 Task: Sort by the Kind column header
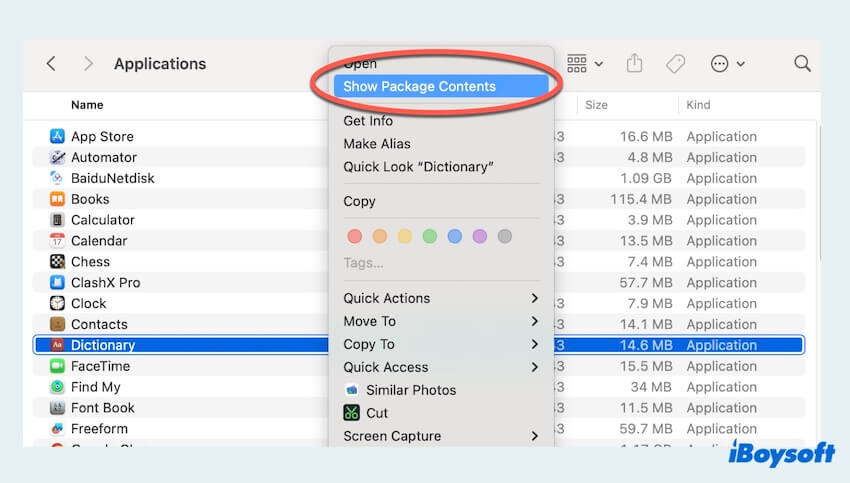coord(698,105)
